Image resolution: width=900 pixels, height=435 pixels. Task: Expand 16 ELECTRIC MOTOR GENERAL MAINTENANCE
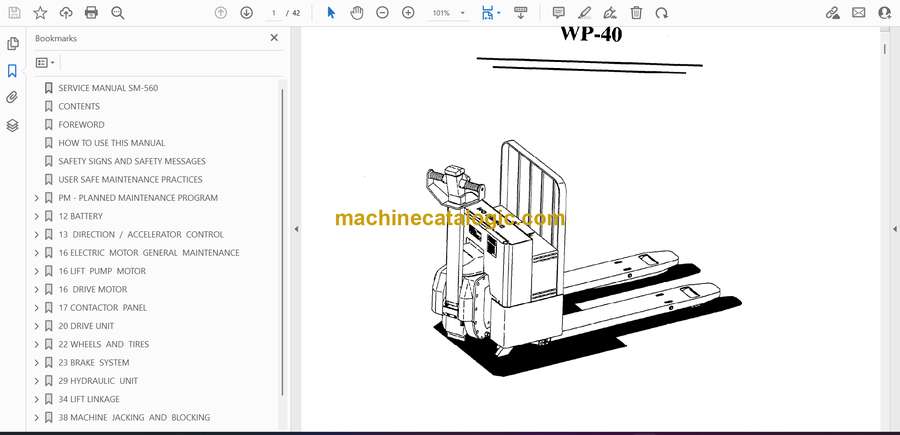[x=37, y=253]
